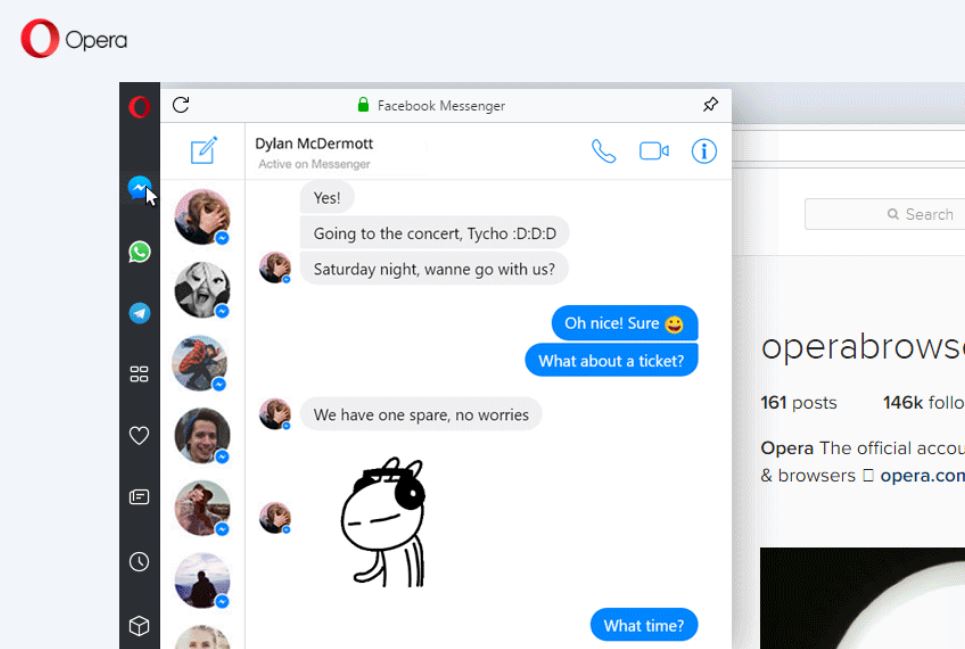Image resolution: width=965 pixels, height=649 pixels.
Task: Open Extensions via the cube icon
Action: pyautogui.click(x=139, y=626)
